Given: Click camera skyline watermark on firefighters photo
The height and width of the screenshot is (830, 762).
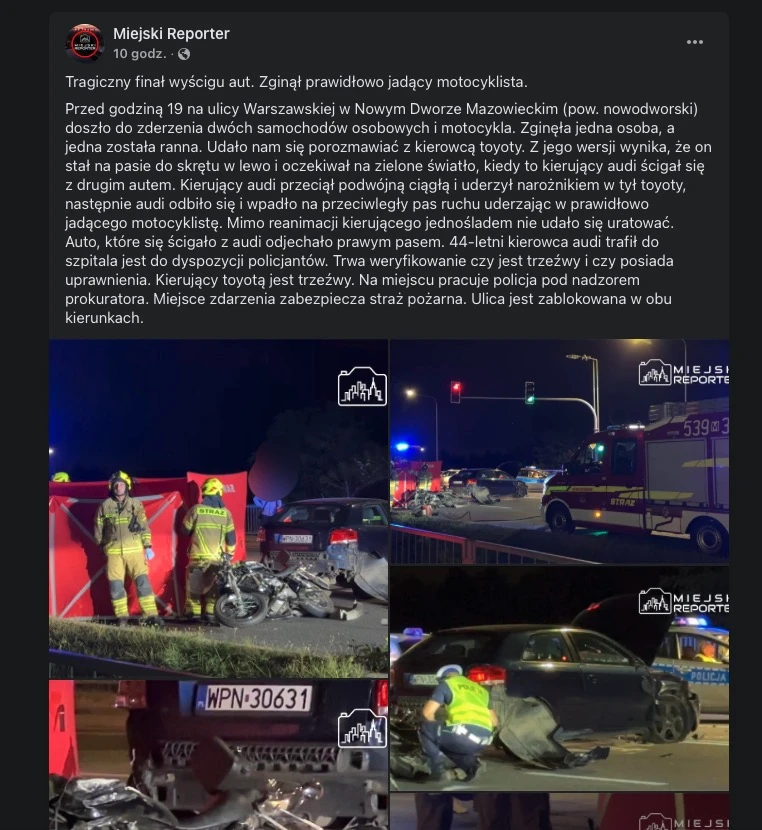Looking at the screenshot, I should pos(362,386).
